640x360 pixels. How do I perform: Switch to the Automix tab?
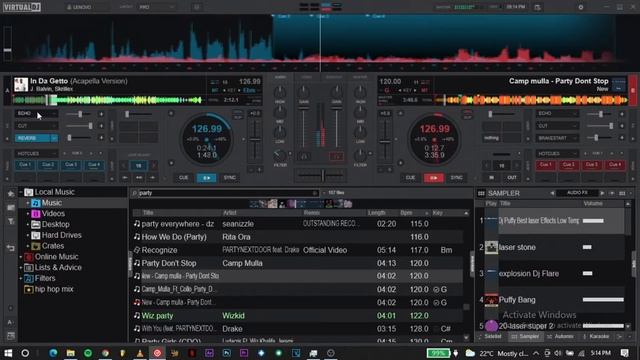[x=561, y=337]
